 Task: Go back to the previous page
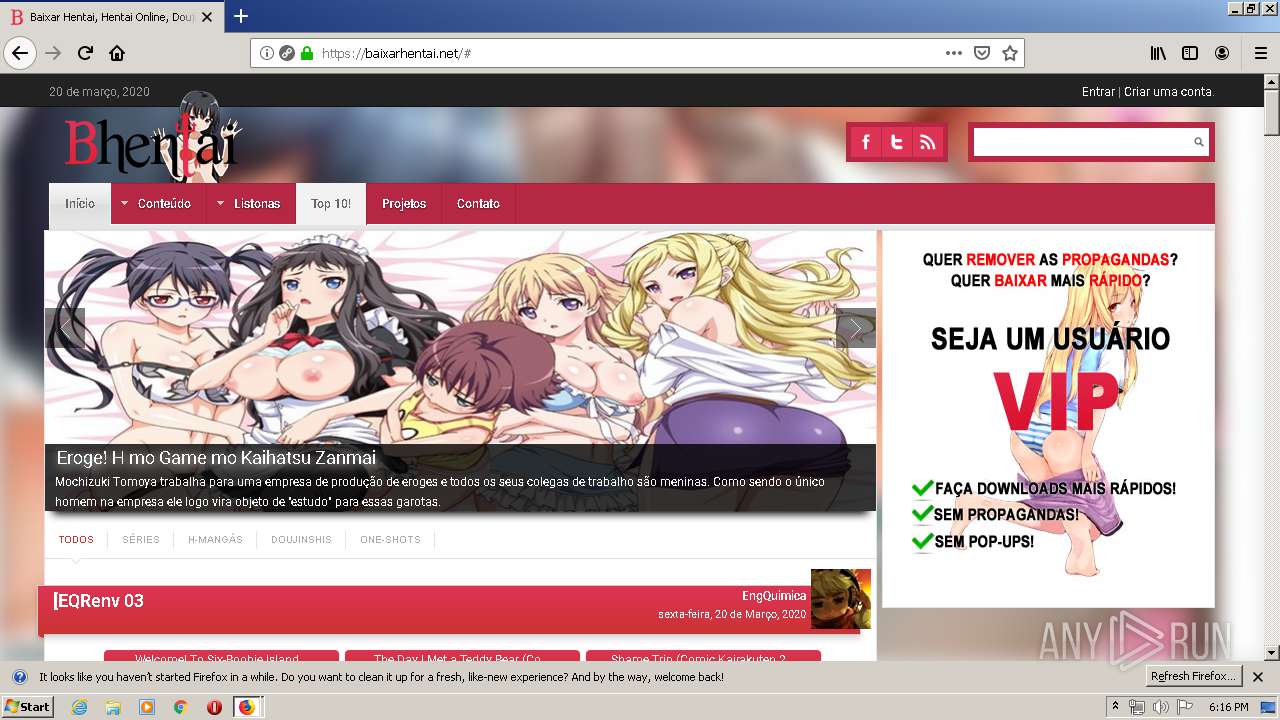tap(20, 53)
